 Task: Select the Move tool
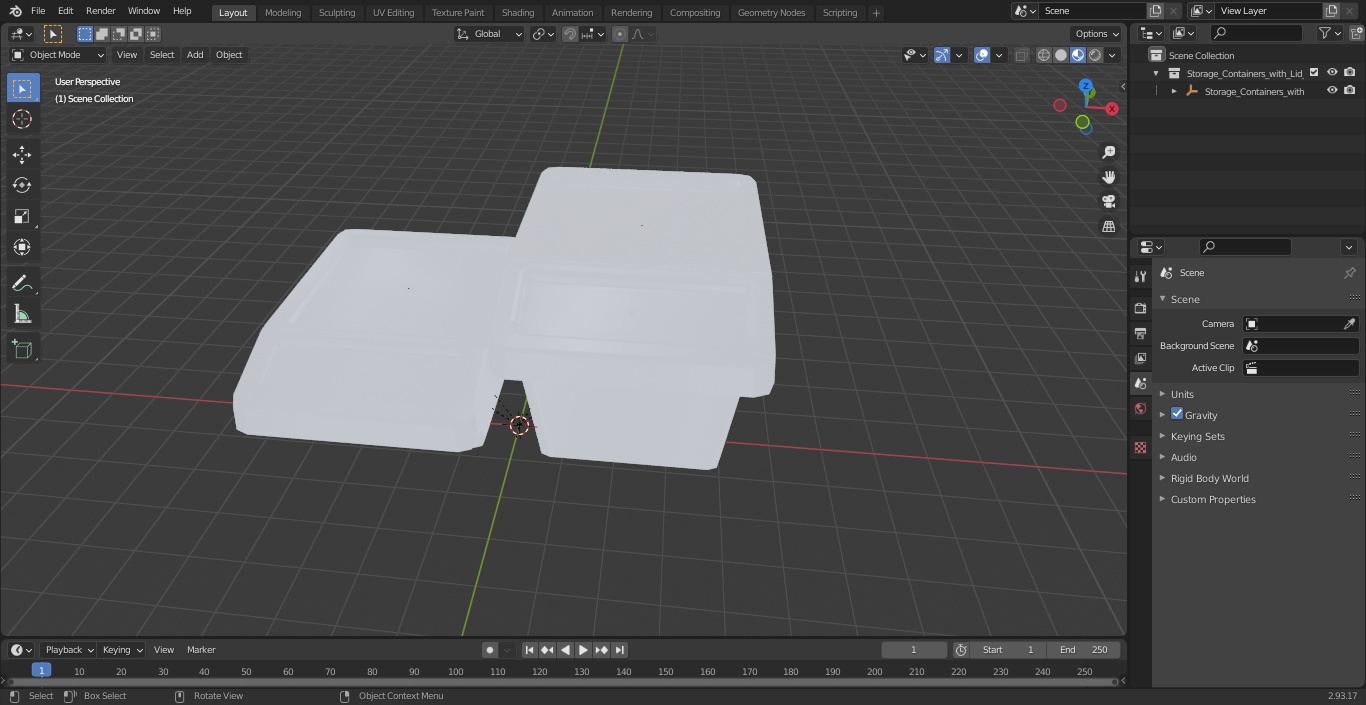22,154
